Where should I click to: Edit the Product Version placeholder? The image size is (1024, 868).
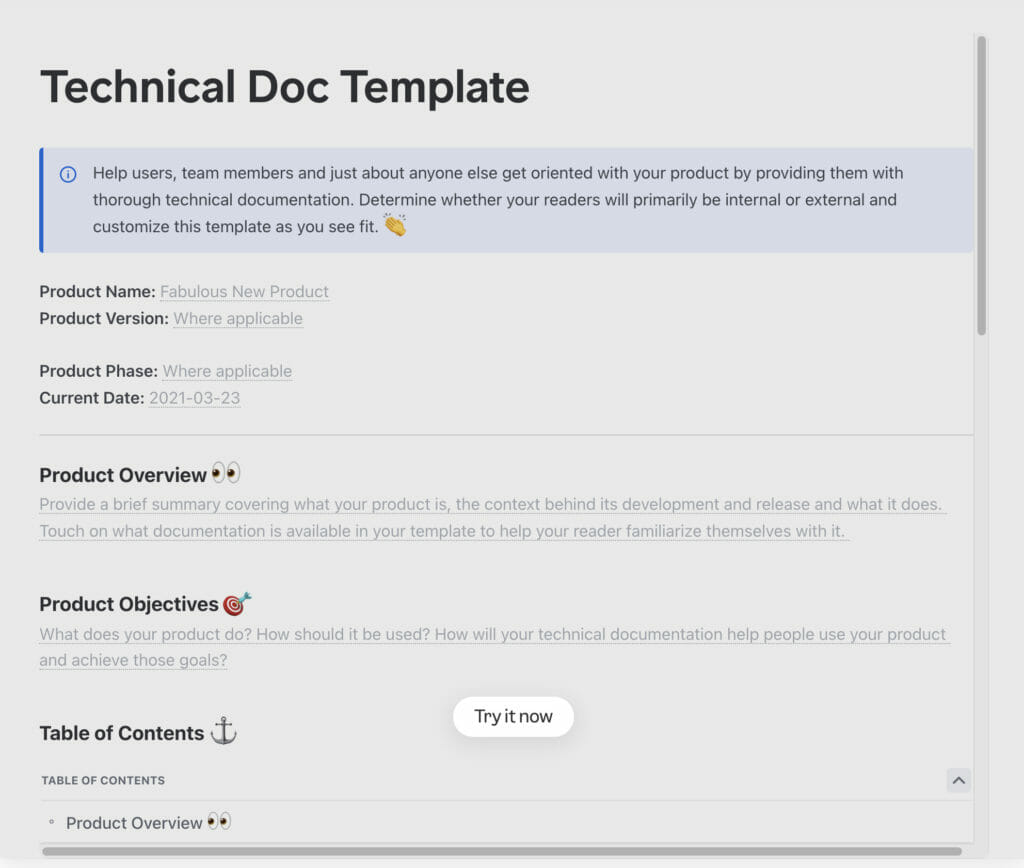pyautogui.click(x=237, y=318)
